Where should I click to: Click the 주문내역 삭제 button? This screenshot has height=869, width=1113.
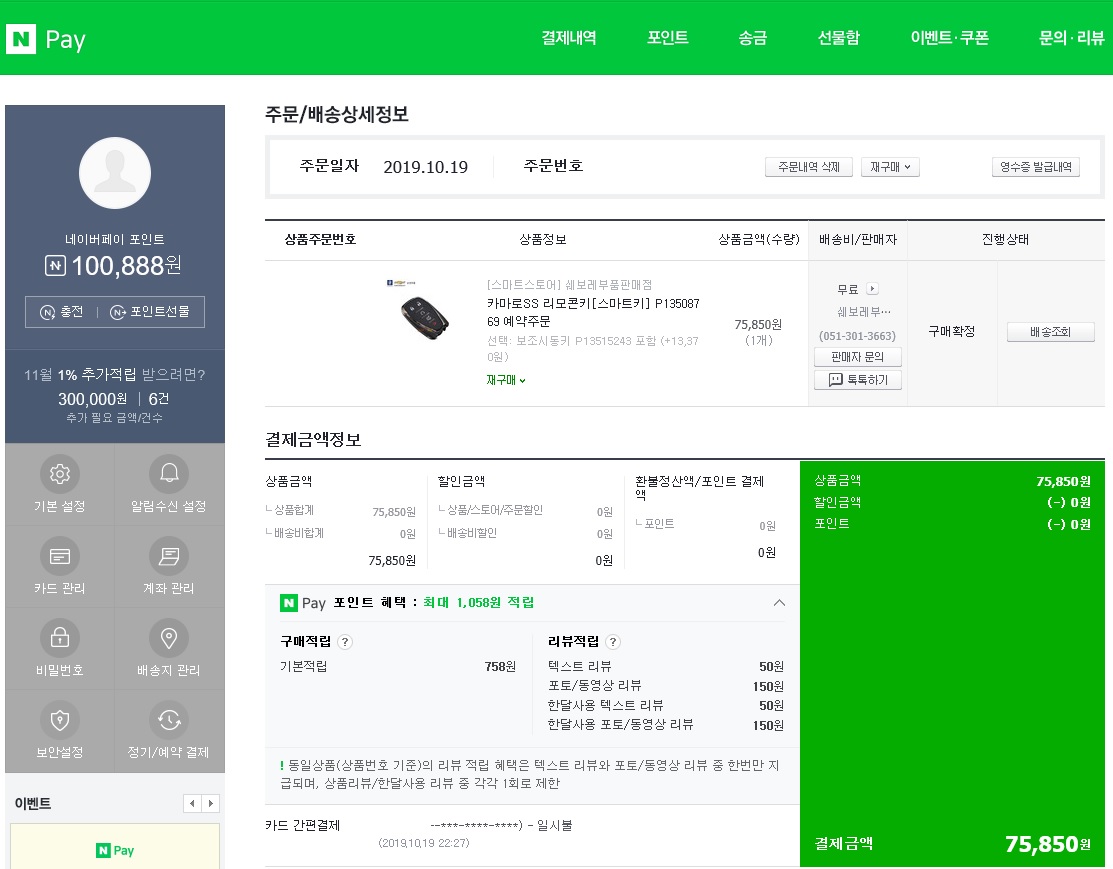tap(808, 167)
